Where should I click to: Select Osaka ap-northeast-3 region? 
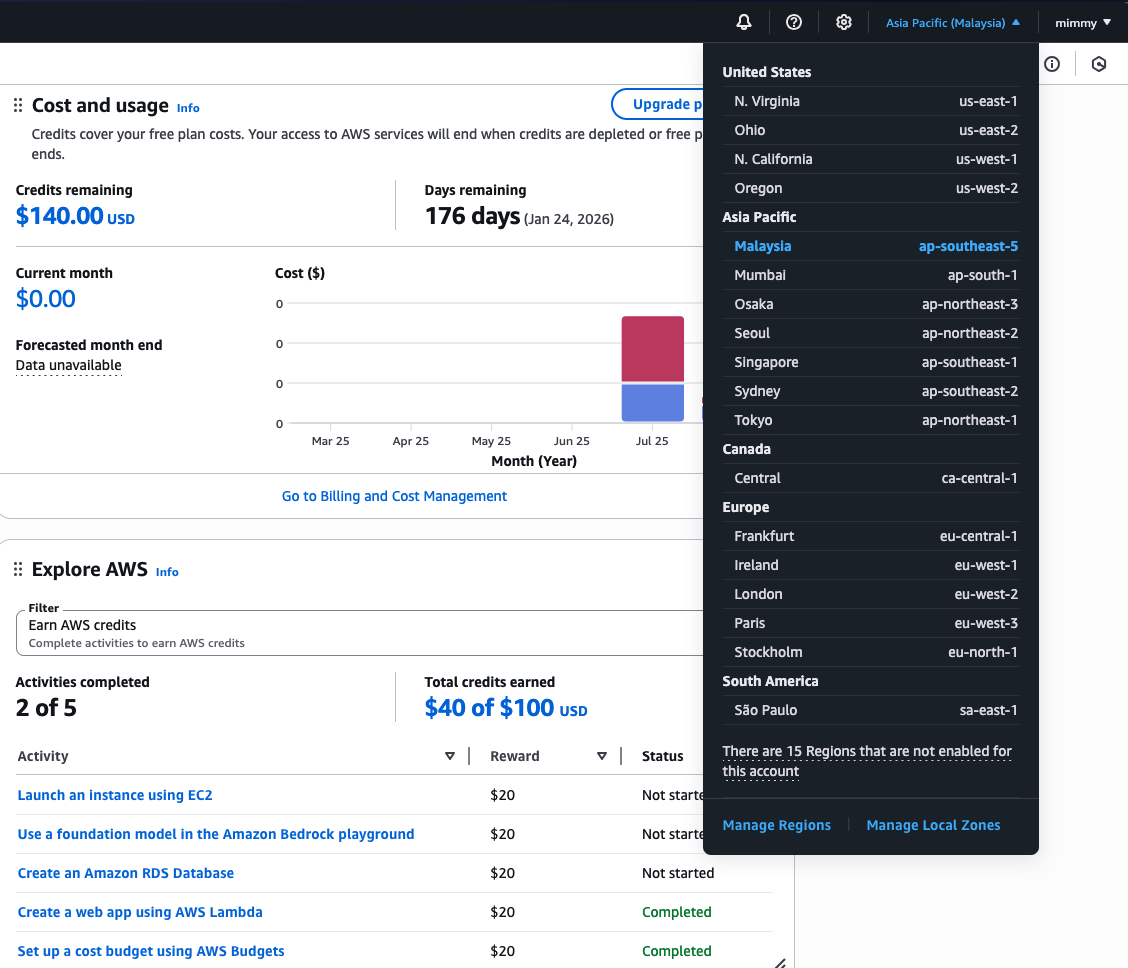coord(870,304)
